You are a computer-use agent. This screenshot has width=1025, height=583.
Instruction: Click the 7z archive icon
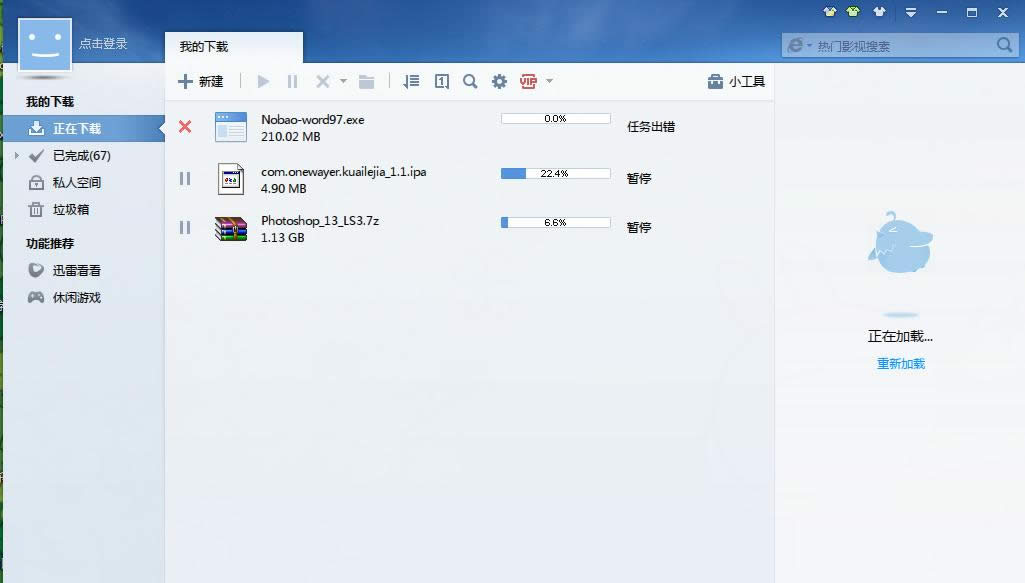tap(231, 228)
